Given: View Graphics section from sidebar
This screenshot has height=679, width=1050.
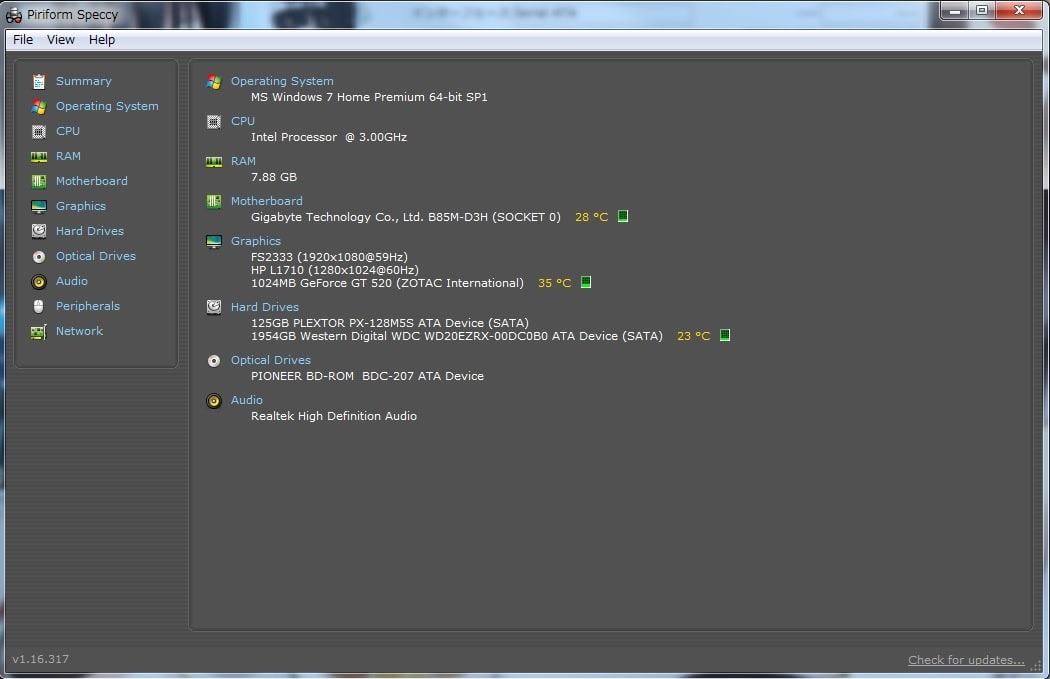Looking at the screenshot, I should point(81,206).
